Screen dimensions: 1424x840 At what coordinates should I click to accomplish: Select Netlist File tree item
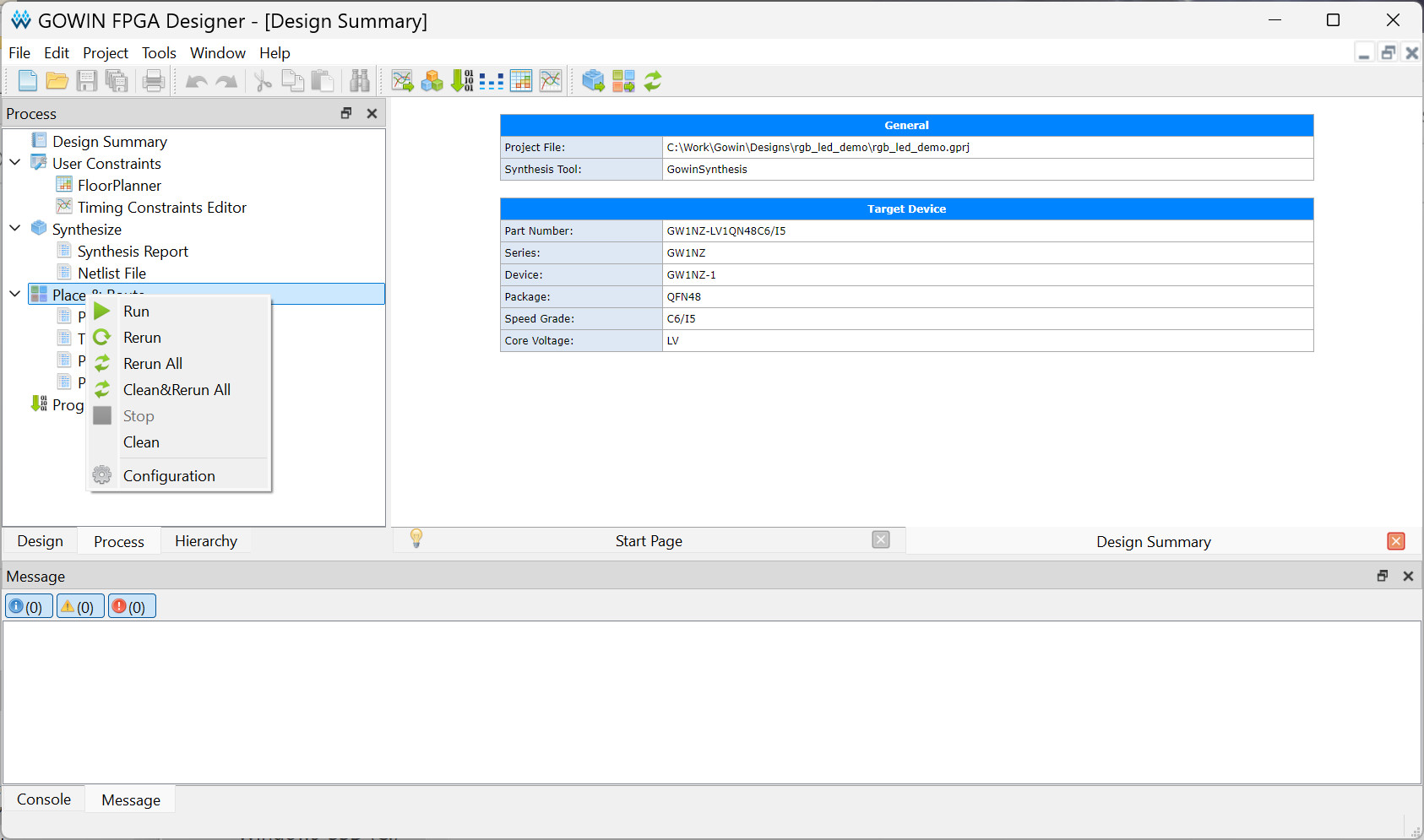(111, 273)
